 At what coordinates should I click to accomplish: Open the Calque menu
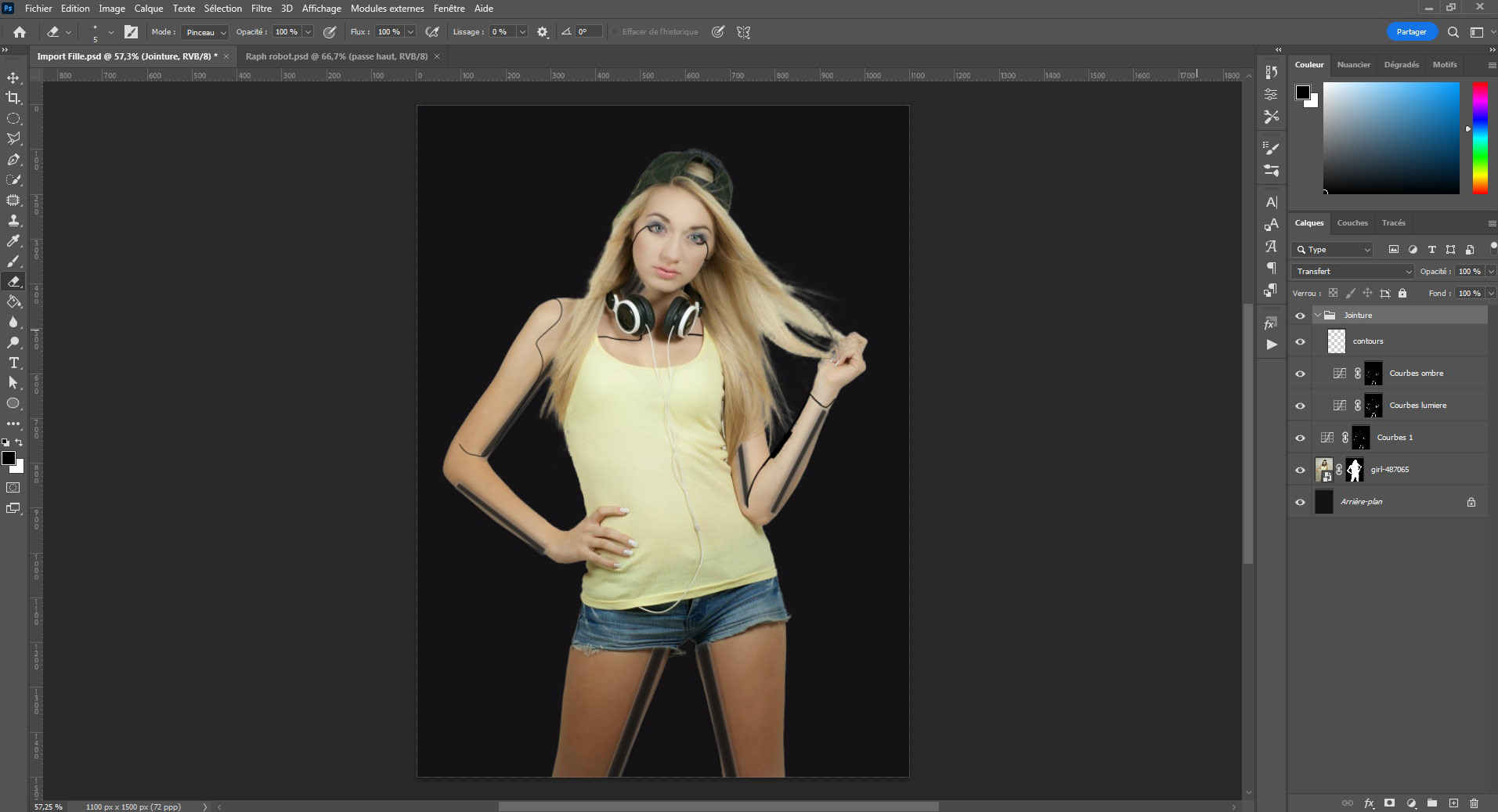pos(149,8)
